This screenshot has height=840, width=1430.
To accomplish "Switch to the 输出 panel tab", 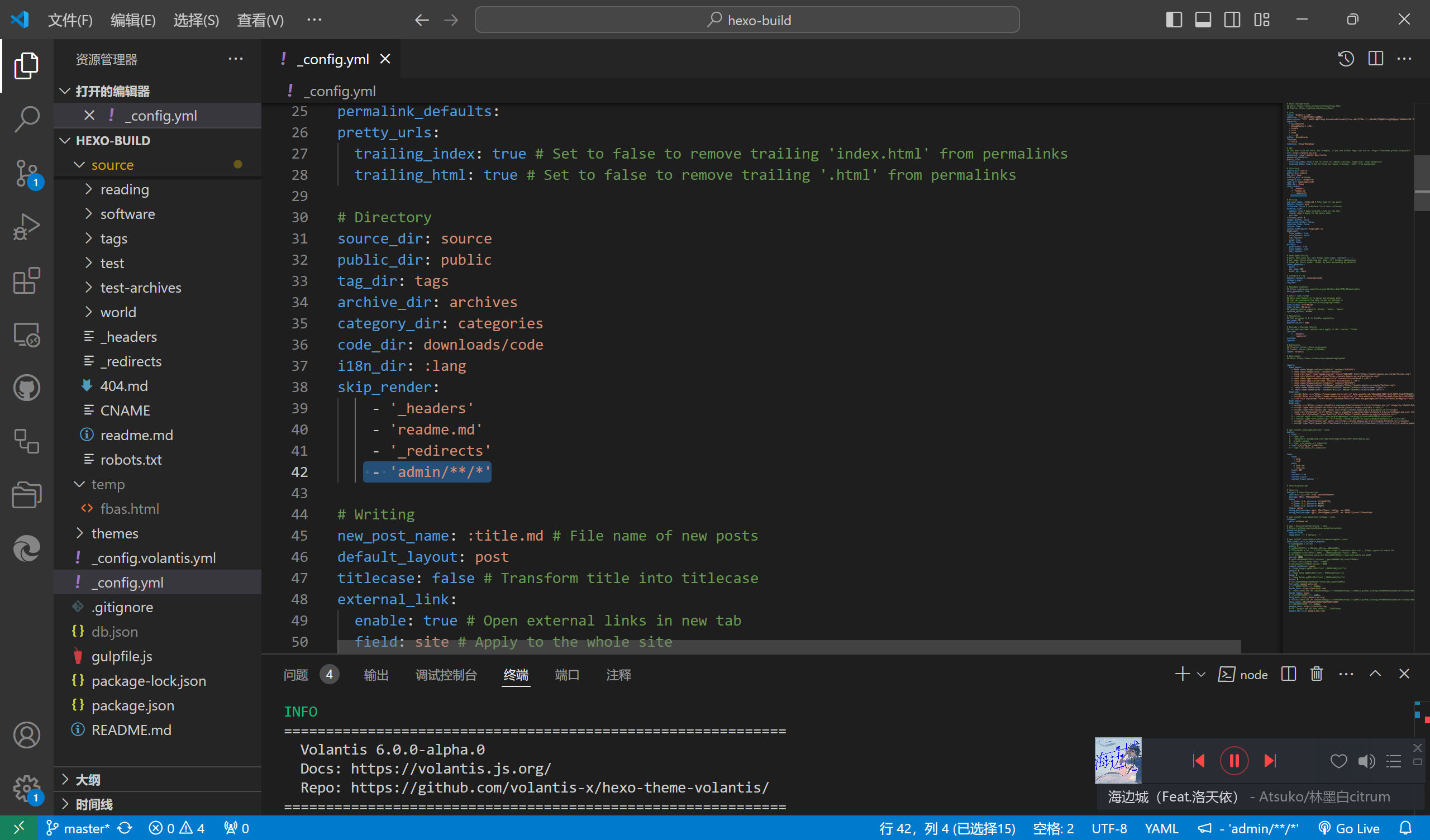I will click(x=376, y=675).
